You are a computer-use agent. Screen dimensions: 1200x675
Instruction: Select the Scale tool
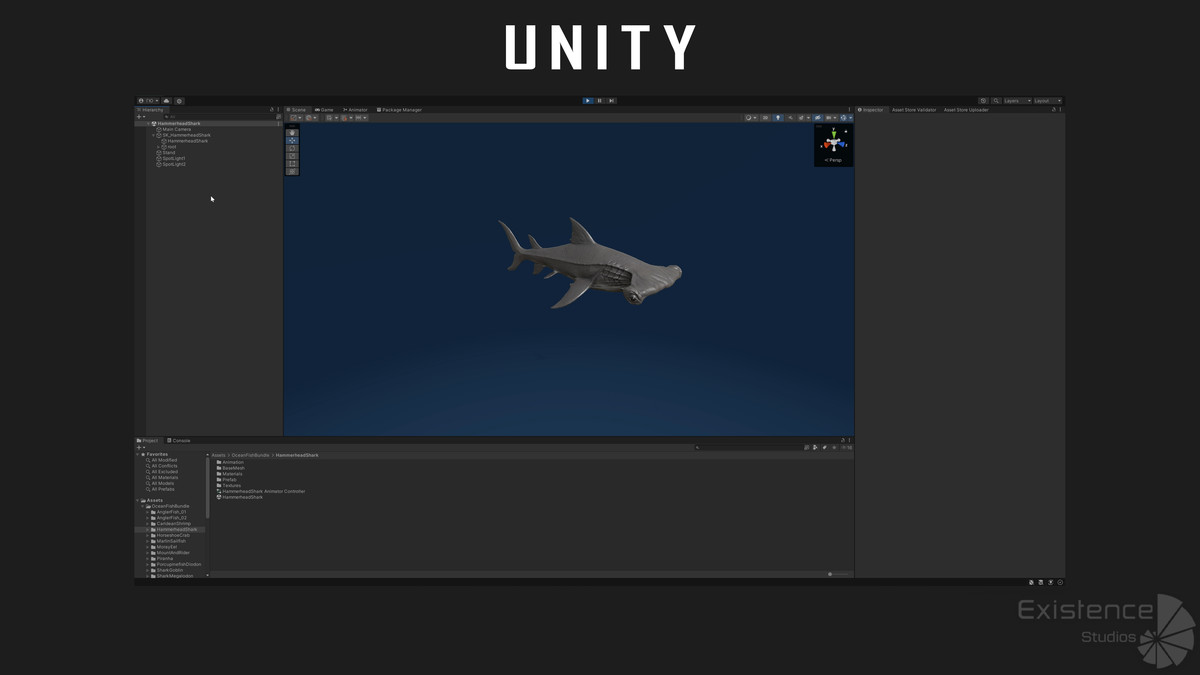click(291, 156)
